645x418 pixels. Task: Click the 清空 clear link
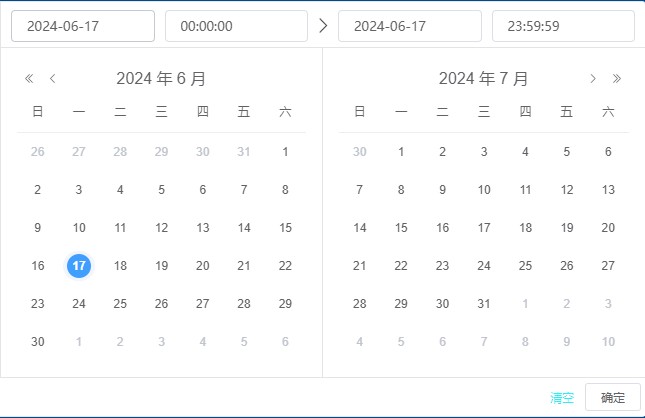[x=562, y=397]
